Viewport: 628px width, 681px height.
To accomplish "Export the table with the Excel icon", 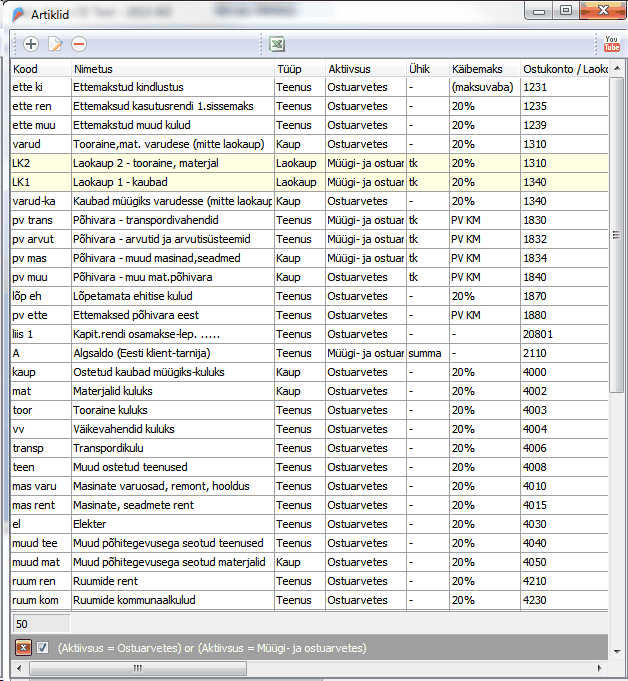I will [x=277, y=44].
